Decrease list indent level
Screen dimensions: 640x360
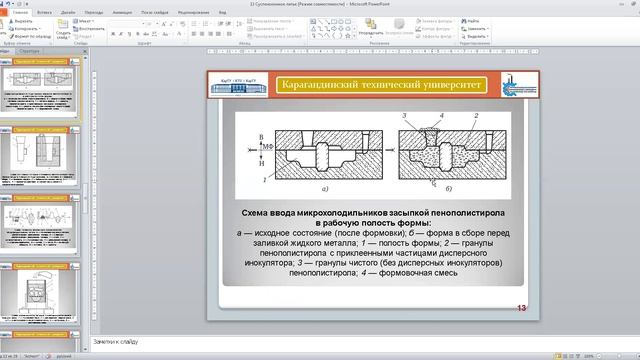(x=220, y=24)
